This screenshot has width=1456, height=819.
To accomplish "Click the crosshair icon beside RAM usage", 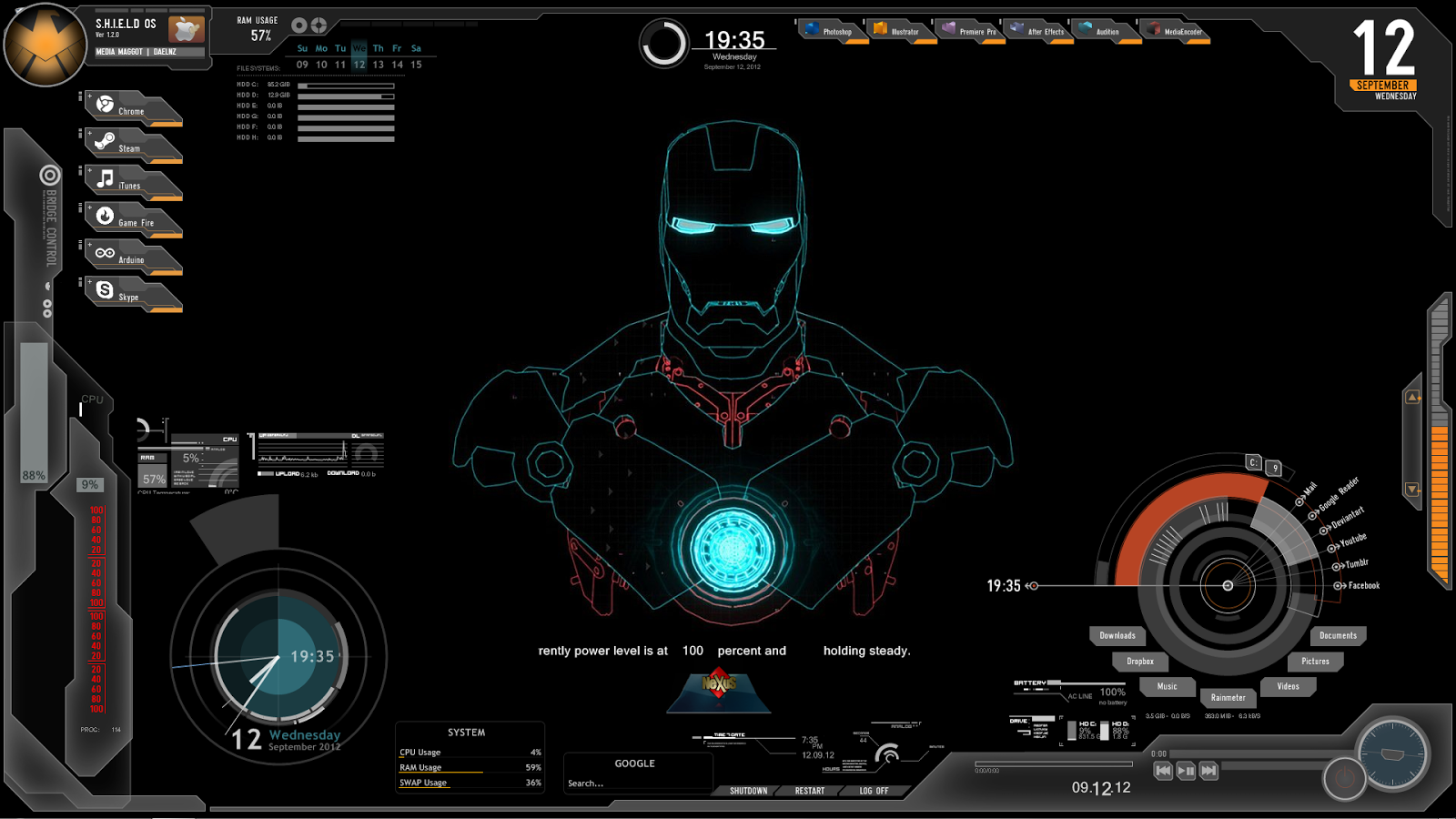I will (x=319, y=25).
